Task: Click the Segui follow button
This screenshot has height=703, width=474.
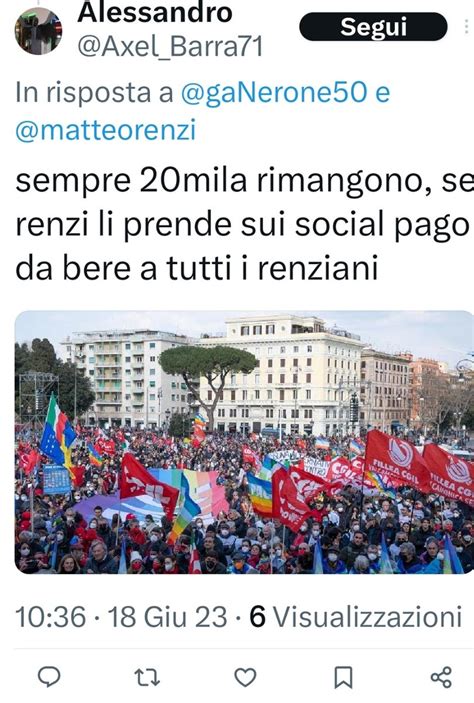Action: 373,27
